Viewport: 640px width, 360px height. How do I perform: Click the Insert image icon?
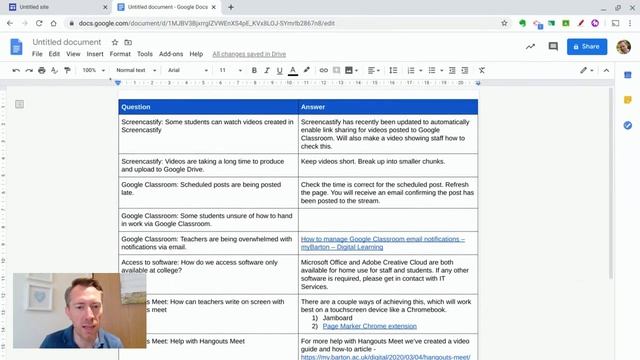349,71
